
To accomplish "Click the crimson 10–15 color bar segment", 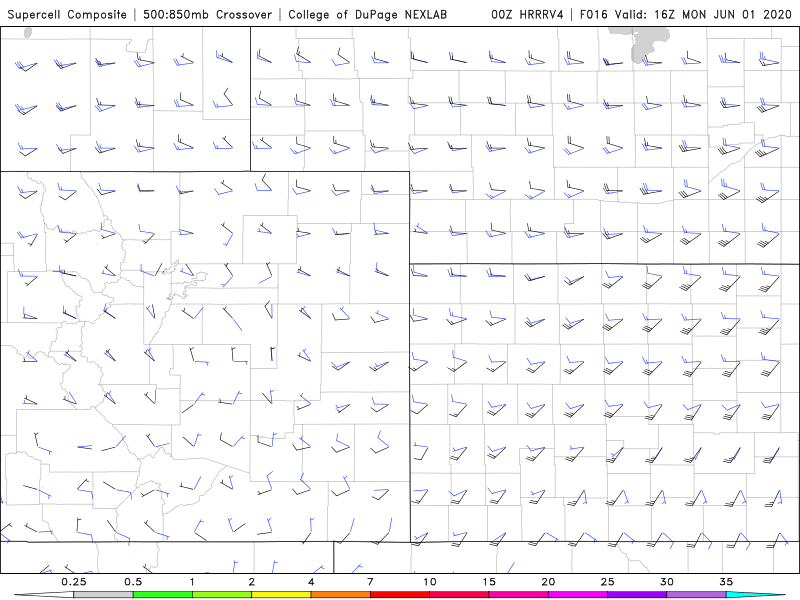I will [x=459, y=595].
